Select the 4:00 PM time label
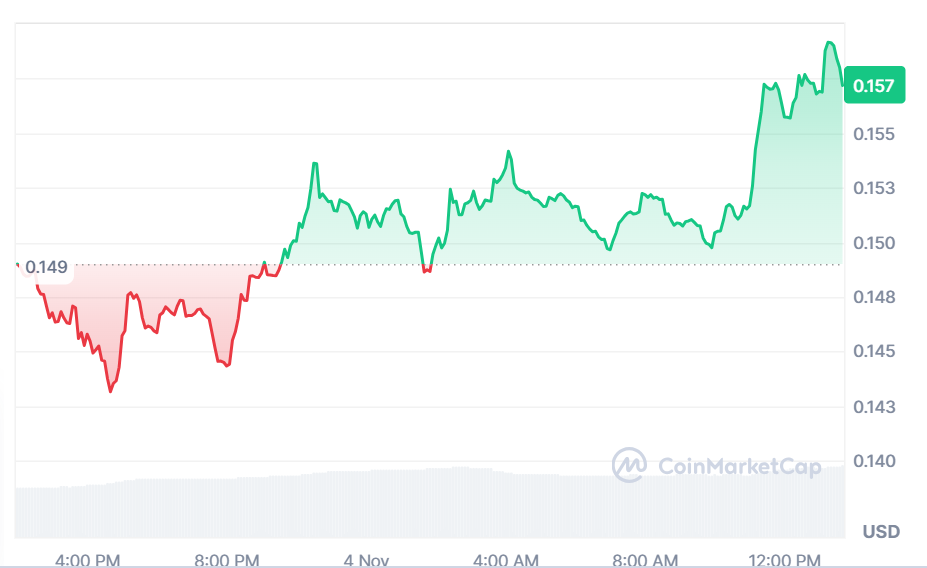 coord(89,558)
